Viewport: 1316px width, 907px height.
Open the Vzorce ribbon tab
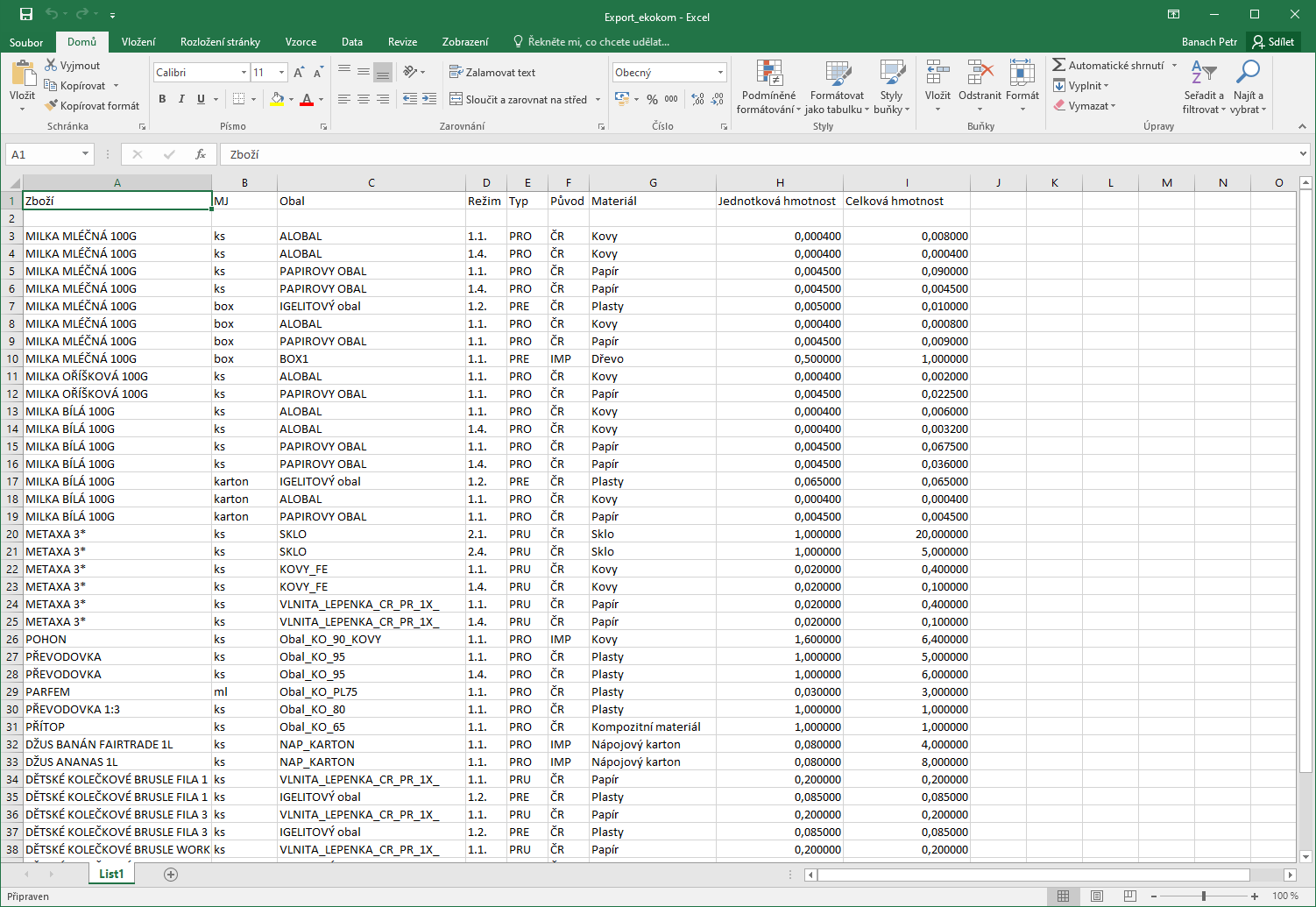[x=301, y=42]
